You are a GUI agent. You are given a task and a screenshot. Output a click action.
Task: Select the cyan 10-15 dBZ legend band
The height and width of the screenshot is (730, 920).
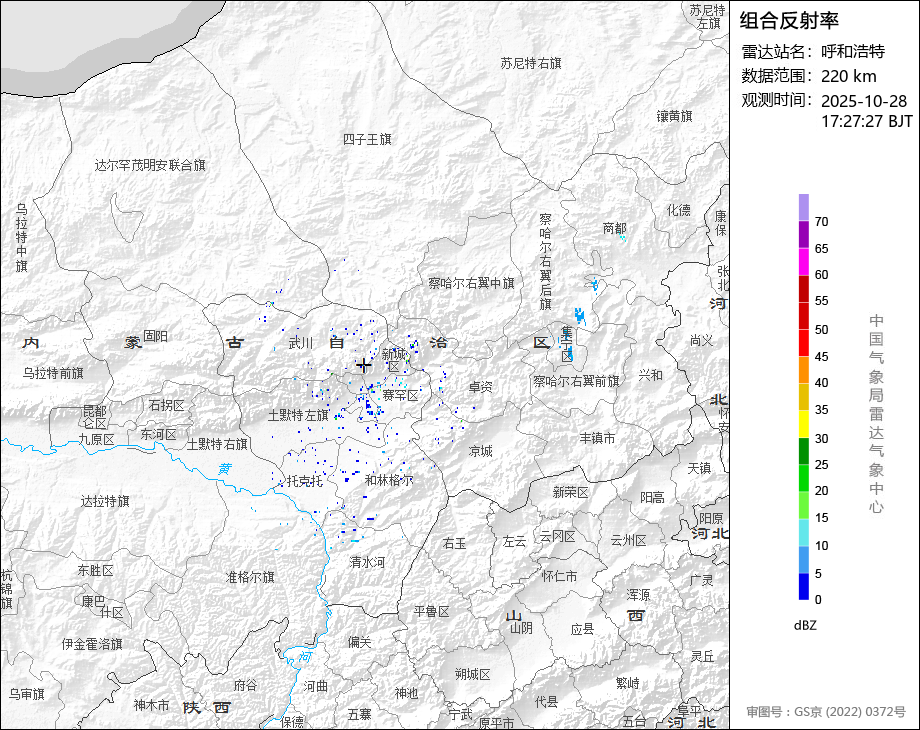[804, 532]
